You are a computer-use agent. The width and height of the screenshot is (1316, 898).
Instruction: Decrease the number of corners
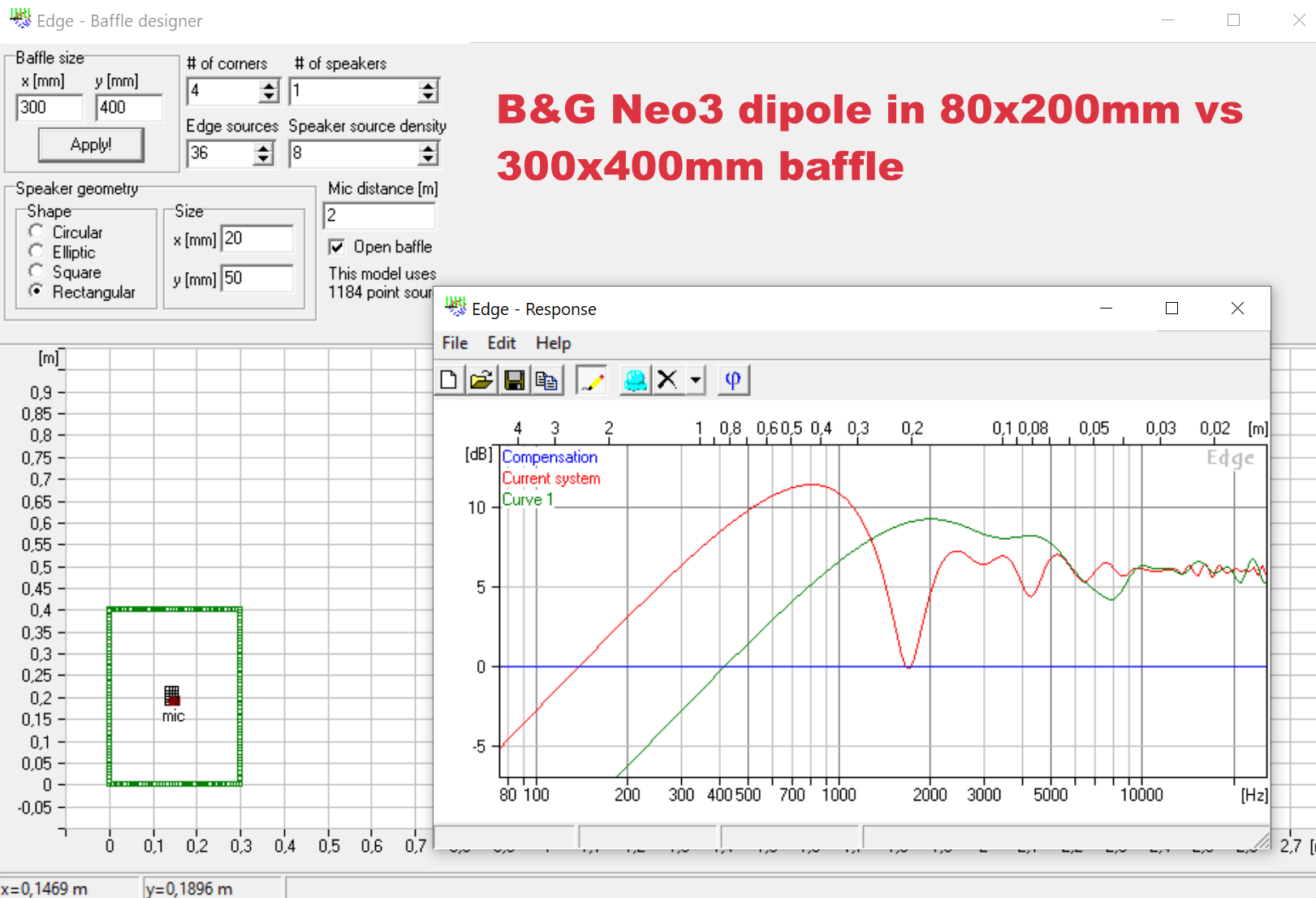tap(270, 97)
